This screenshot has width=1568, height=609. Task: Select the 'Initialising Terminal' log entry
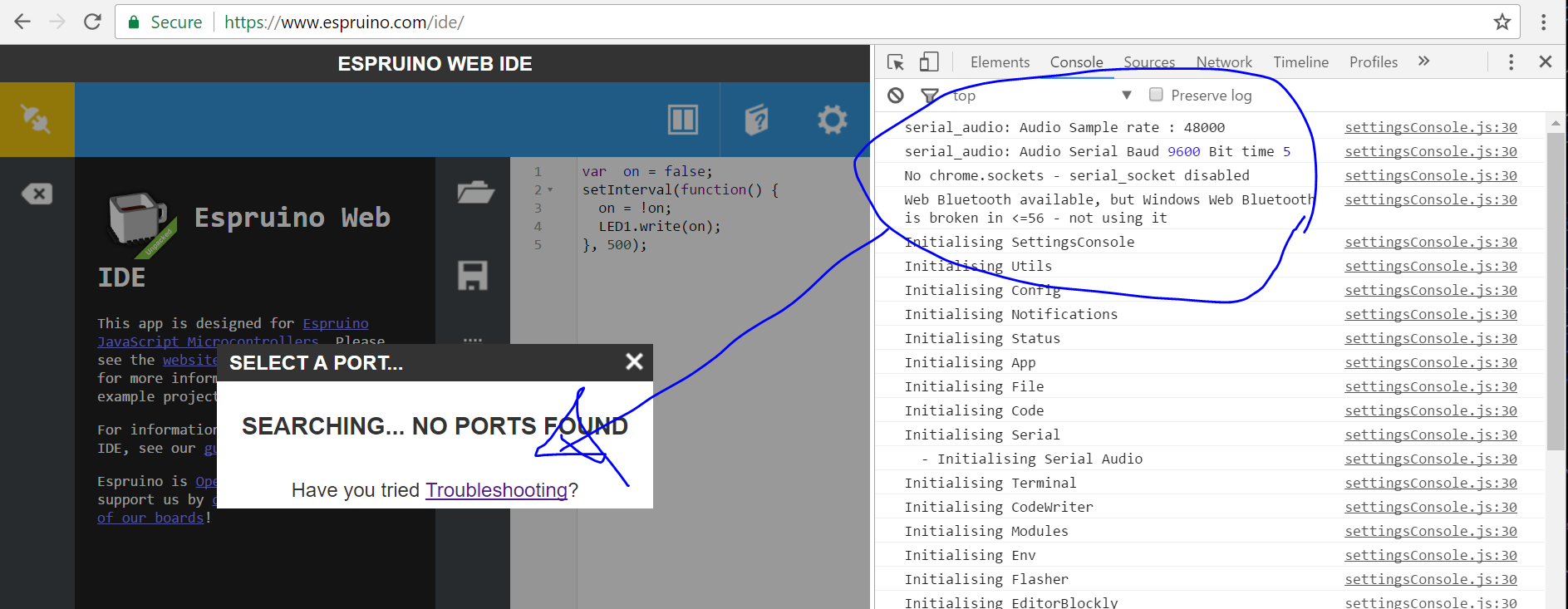990,483
